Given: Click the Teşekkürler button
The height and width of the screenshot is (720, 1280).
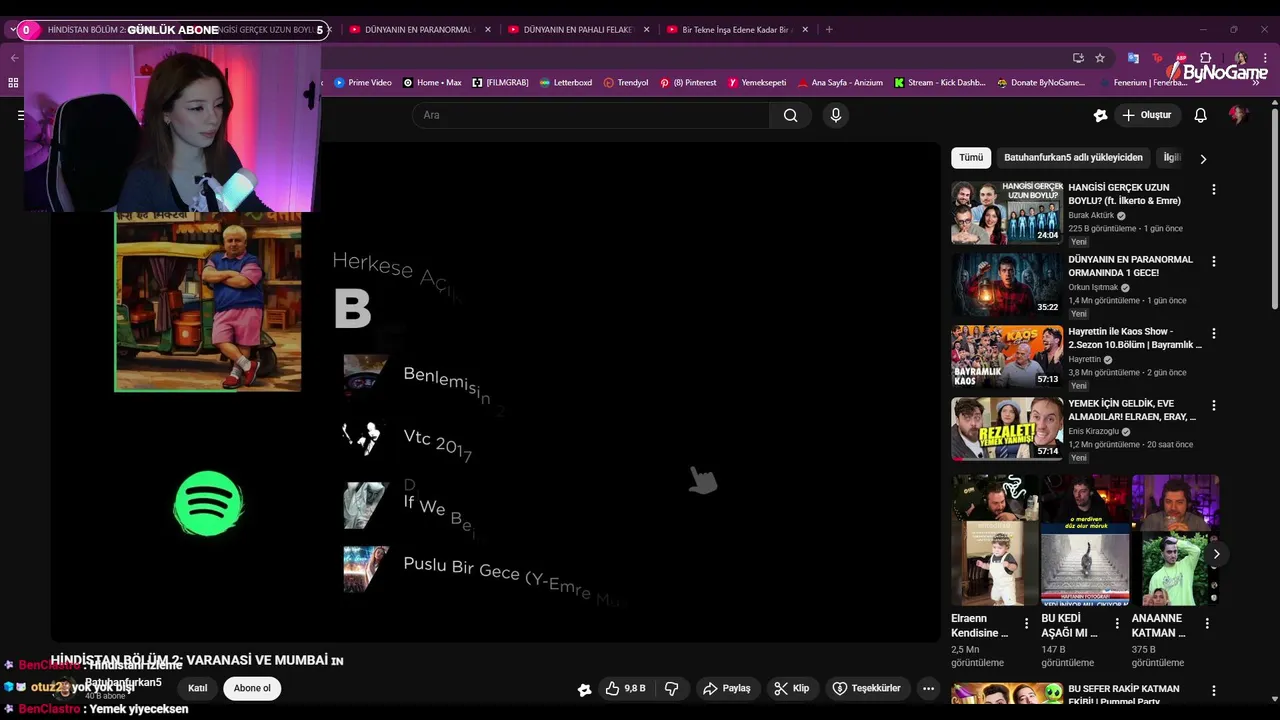Looking at the screenshot, I should tap(867, 688).
